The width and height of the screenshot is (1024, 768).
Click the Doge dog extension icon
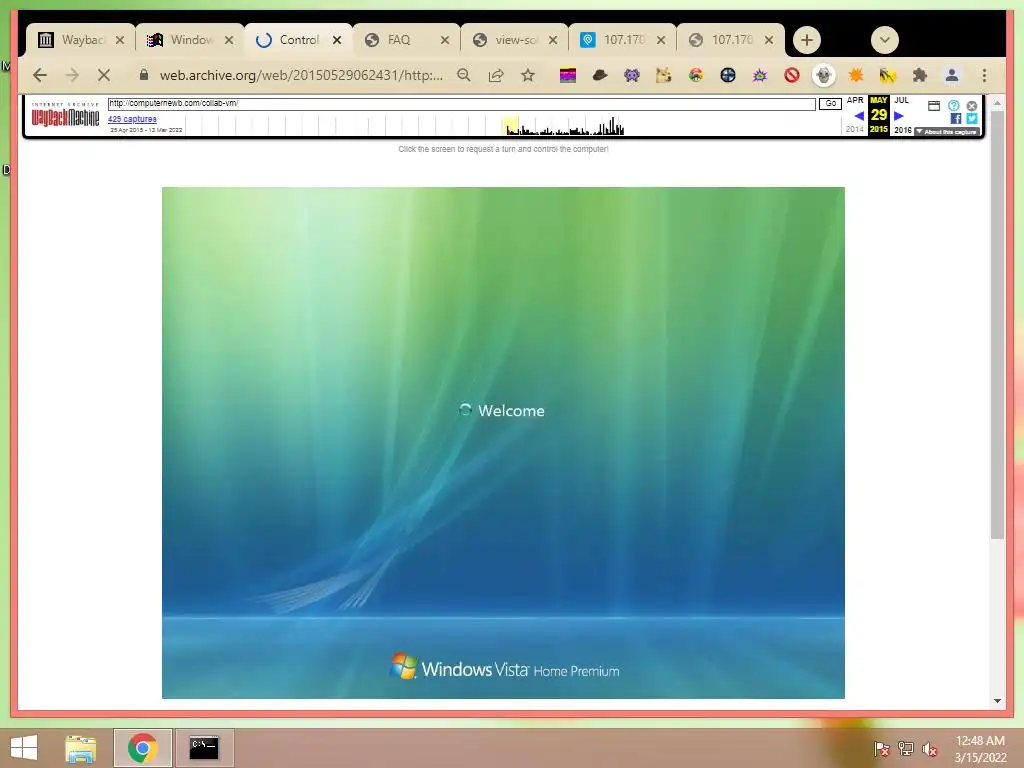click(664, 76)
